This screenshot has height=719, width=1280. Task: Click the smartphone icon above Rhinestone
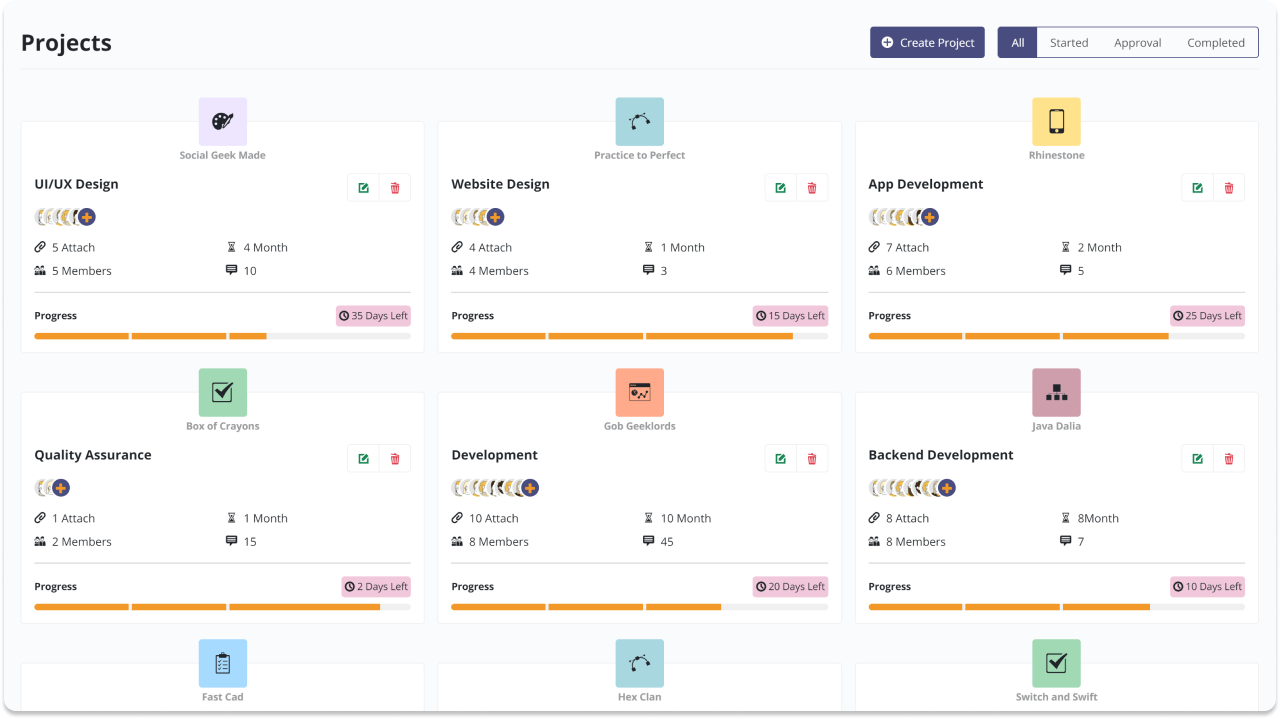1056,120
